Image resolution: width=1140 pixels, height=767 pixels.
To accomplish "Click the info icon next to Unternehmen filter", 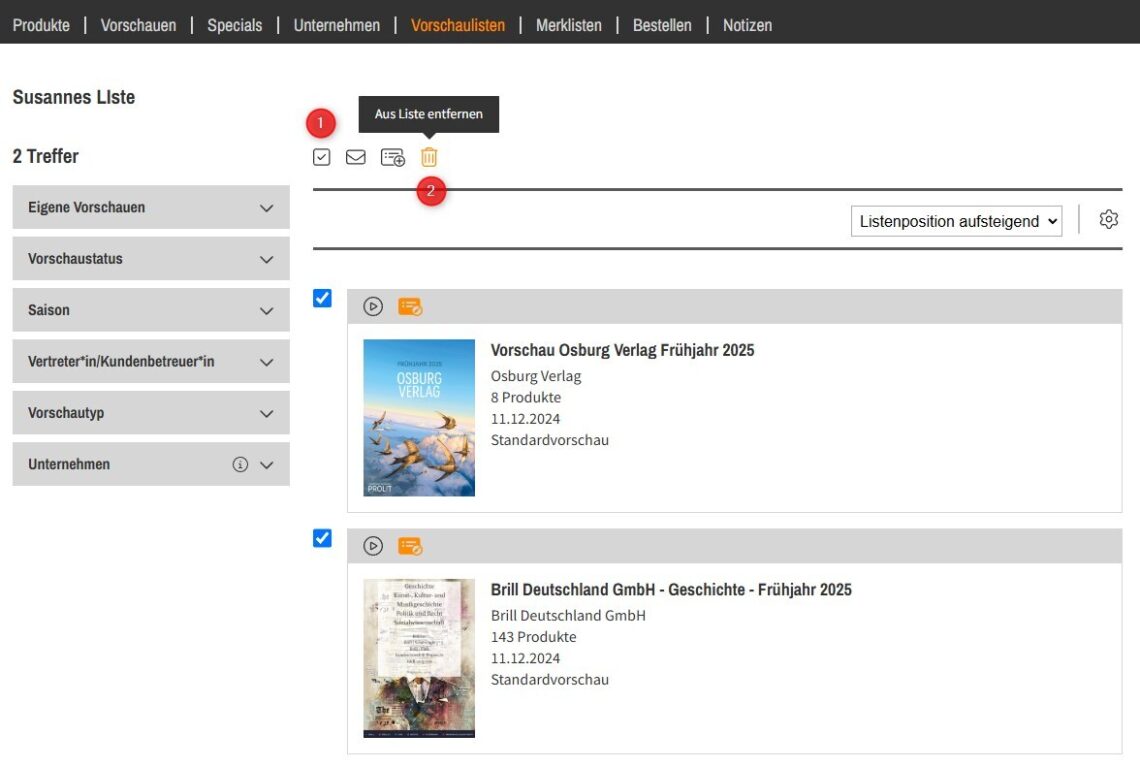I will coord(240,465).
